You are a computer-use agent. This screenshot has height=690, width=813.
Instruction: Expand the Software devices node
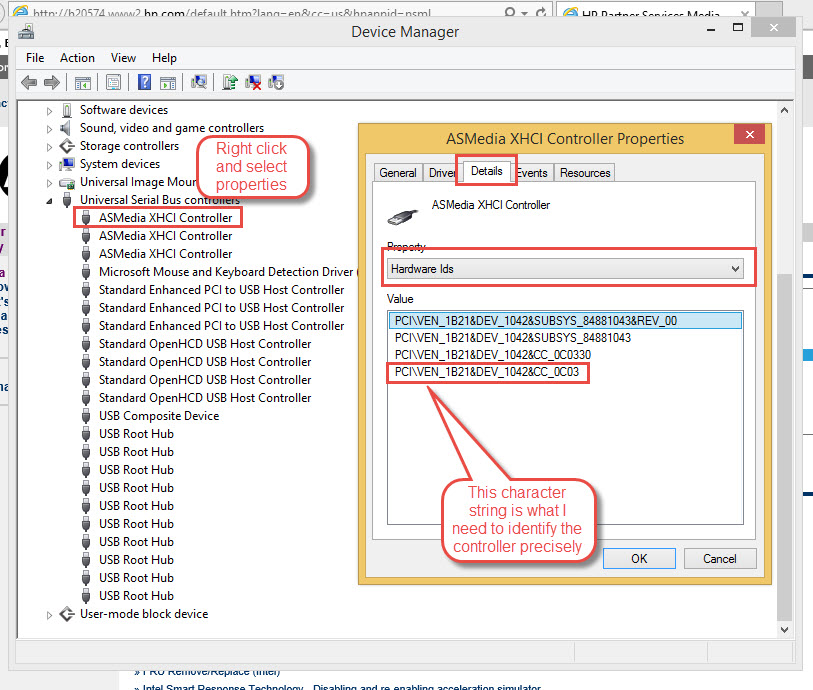49,110
